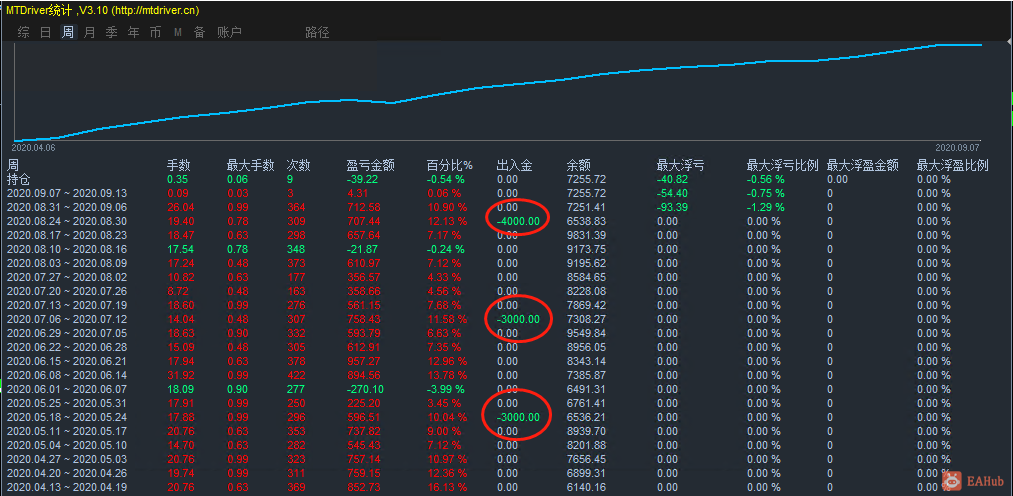Select week row 2020.04.27 ~ 2020.05.03
1013x496 pixels.
[x=66, y=459]
